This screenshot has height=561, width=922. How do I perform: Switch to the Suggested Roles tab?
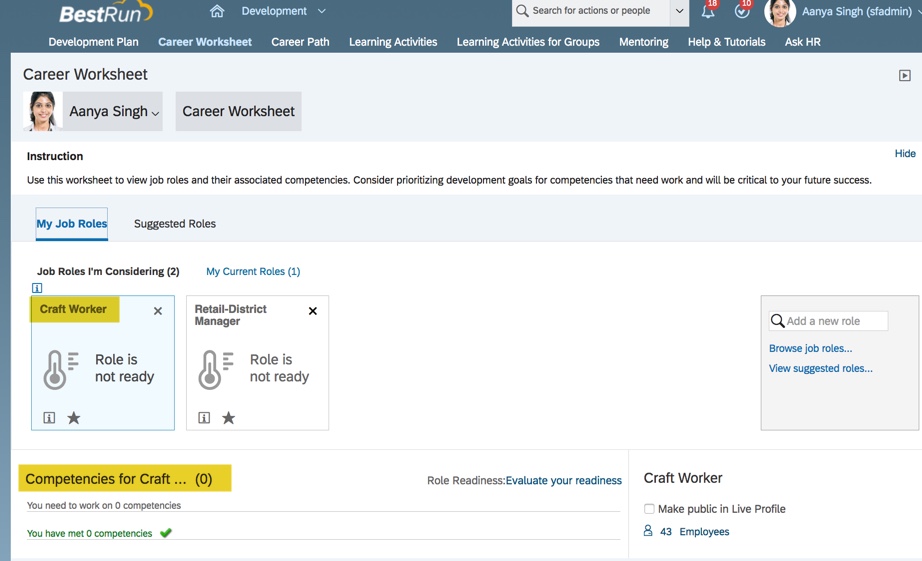click(175, 224)
